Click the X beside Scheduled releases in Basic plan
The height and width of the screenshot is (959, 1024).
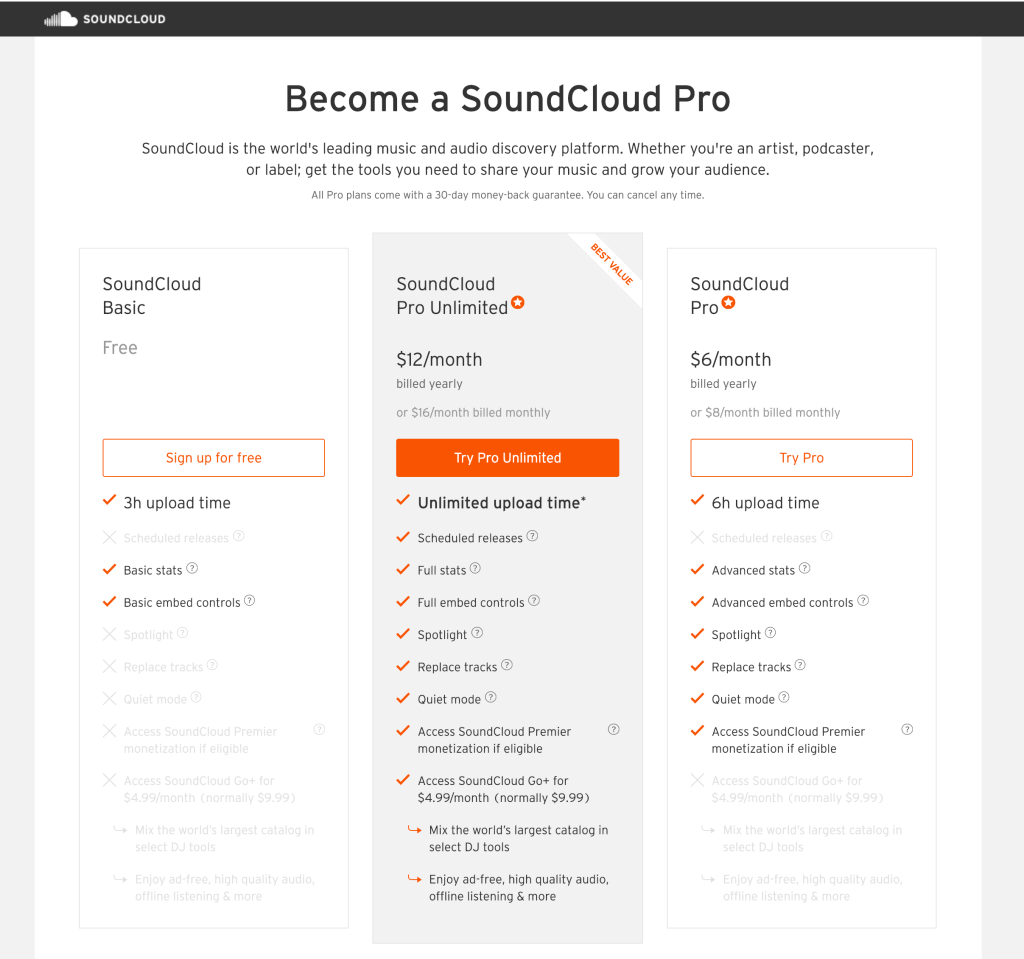[x=110, y=537]
